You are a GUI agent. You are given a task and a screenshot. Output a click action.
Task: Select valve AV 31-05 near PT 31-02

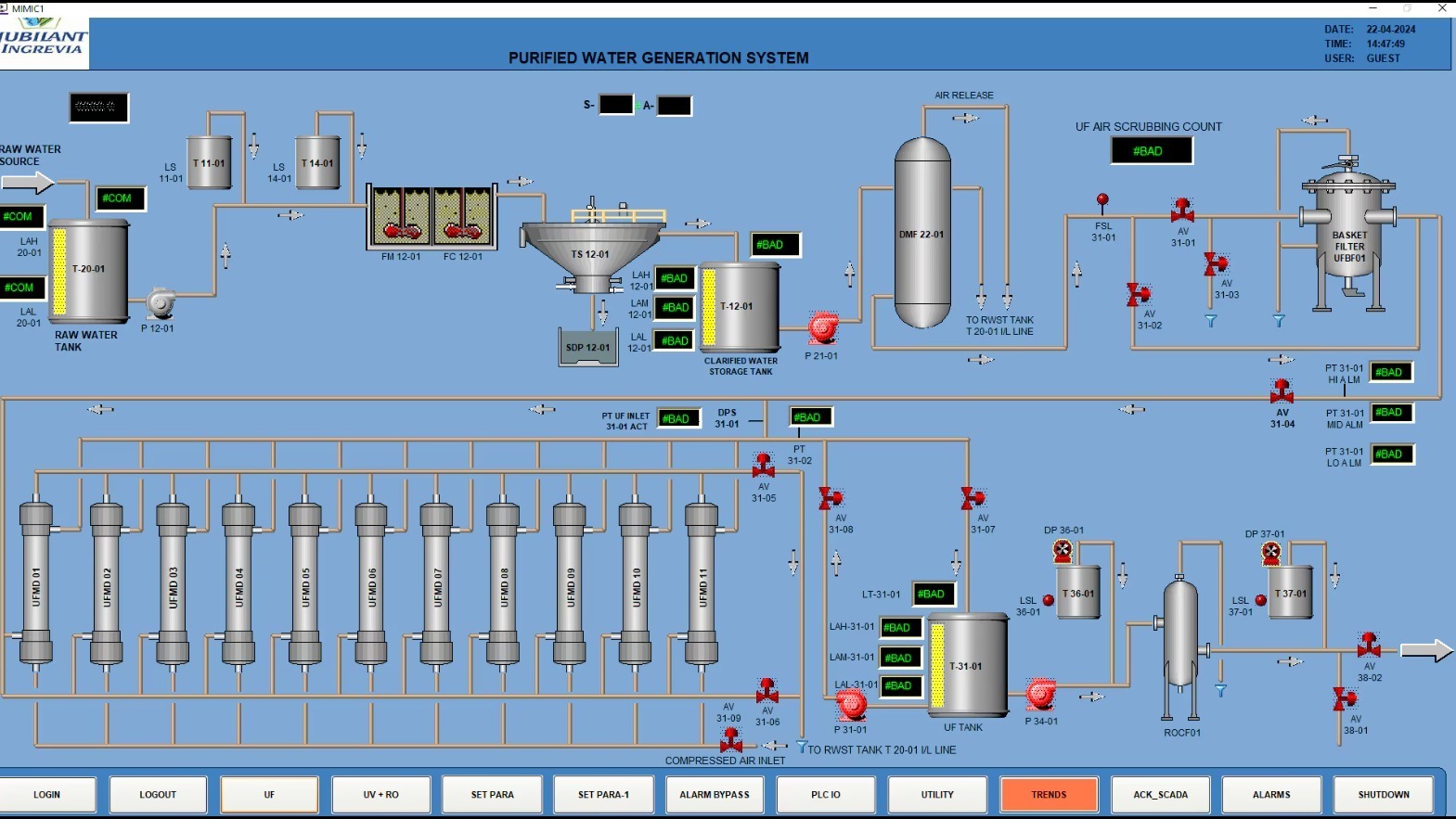point(764,466)
